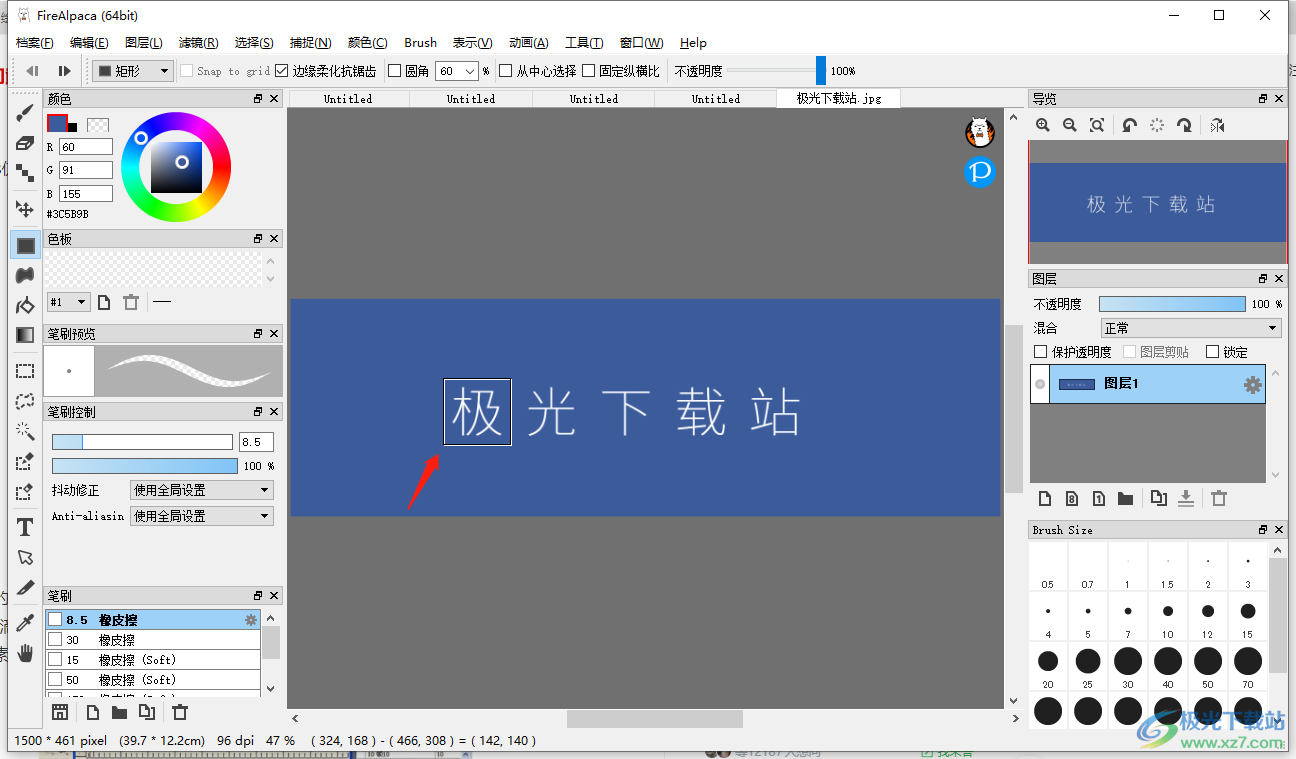Select brush size 10 preset
Viewport: 1296px width, 759px height.
(1168, 616)
